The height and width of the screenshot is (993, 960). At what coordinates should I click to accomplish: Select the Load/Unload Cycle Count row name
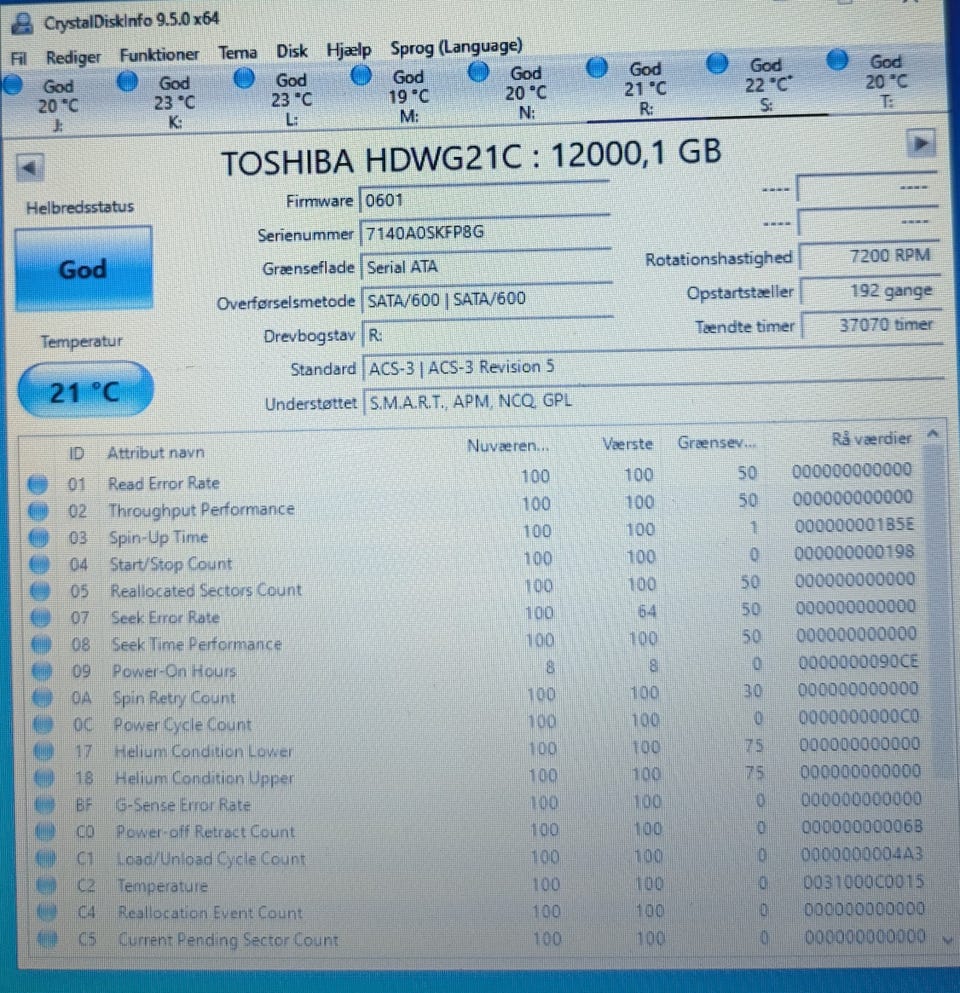click(x=211, y=859)
